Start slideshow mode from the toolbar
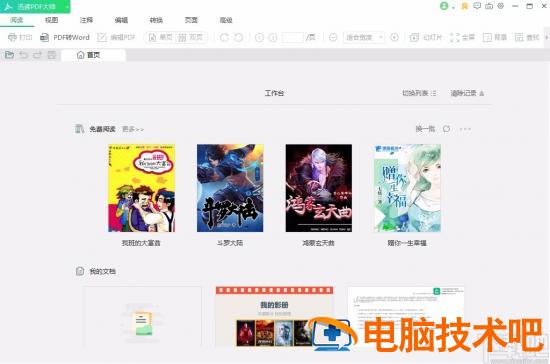 coord(426,37)
